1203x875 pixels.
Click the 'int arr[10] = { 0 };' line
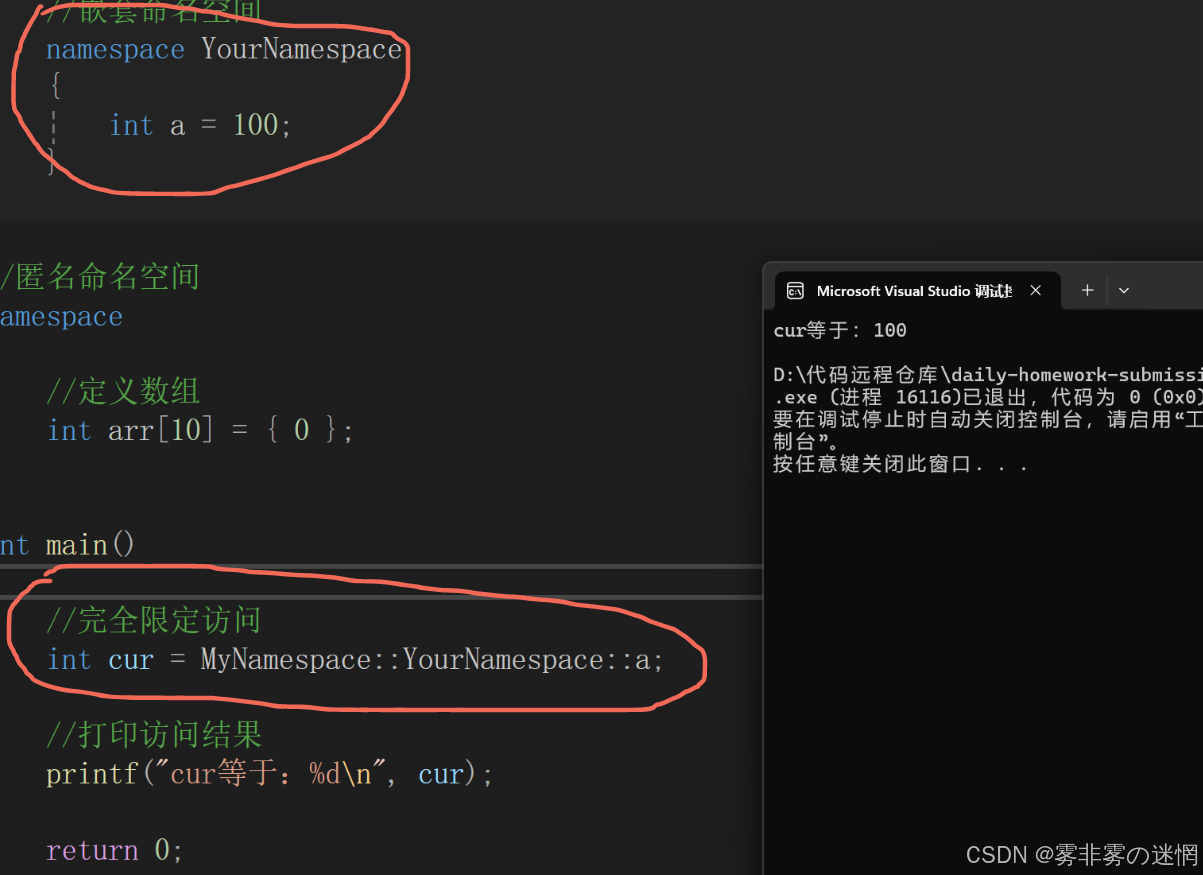point(200,431)
